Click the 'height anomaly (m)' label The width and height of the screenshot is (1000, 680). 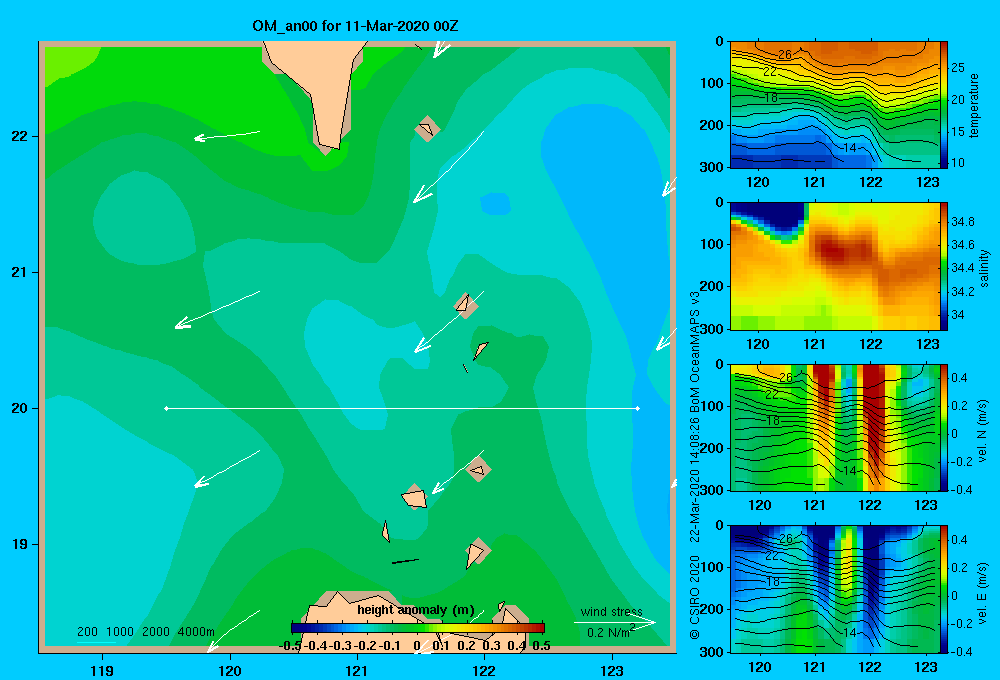click(416, 610)
